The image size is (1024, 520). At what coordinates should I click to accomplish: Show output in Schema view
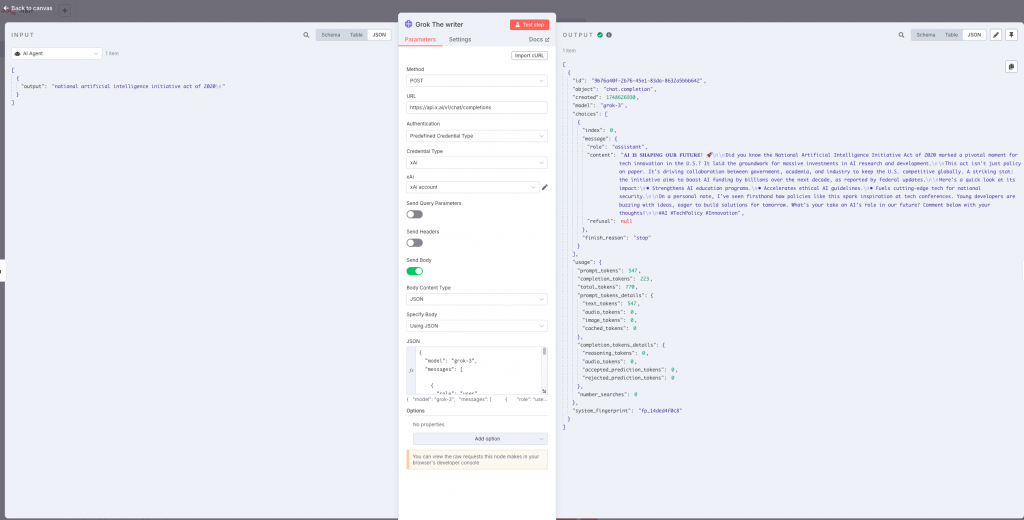point(926,35)
